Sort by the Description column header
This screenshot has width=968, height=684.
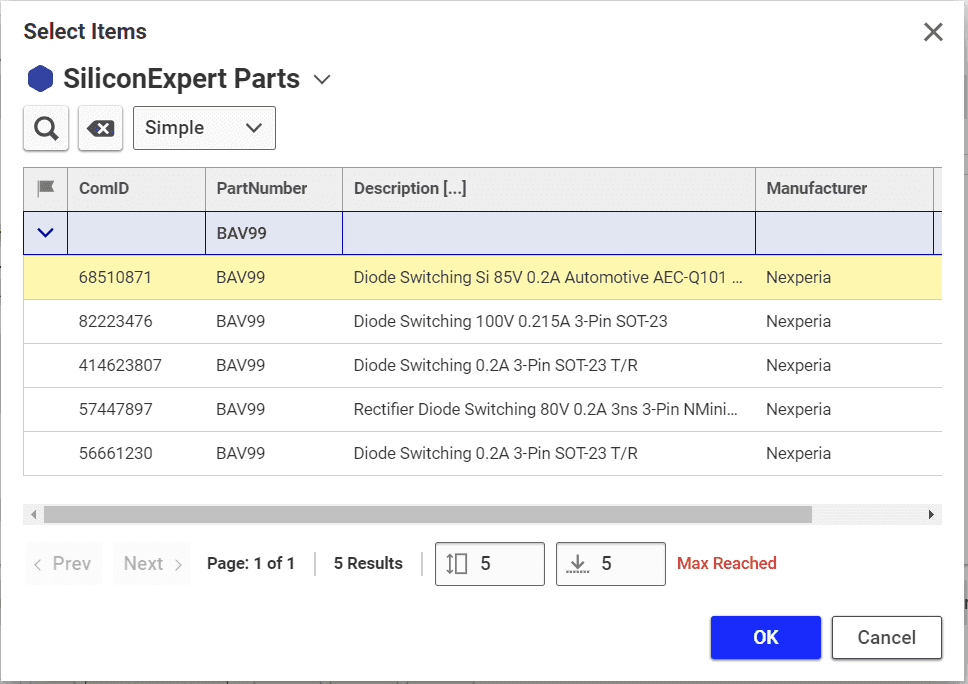[549, 188]
